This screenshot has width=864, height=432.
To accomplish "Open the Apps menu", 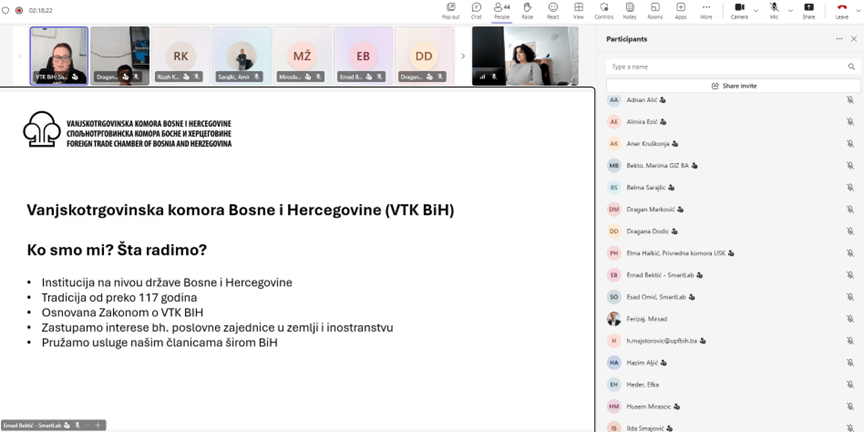I will pos(680,10).
